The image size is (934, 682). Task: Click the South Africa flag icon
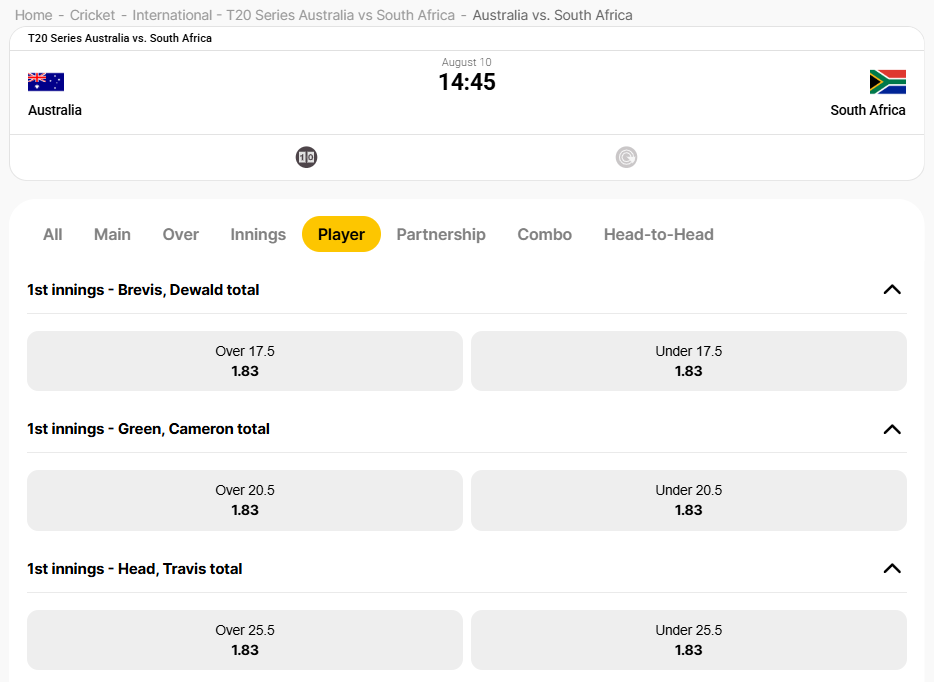click(887, 80)
